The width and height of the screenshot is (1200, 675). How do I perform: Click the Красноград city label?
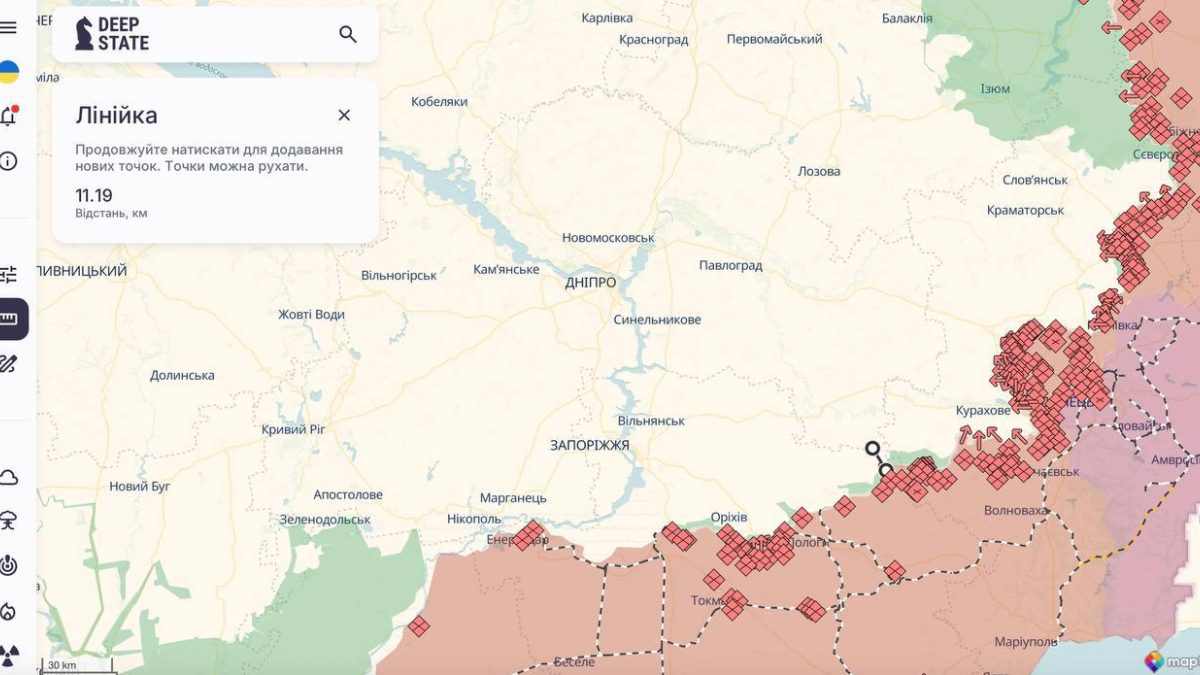(x=654, y=39)
